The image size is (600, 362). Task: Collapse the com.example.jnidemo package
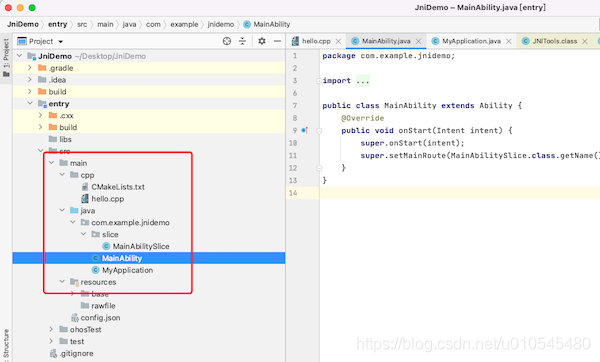point(73,222)
